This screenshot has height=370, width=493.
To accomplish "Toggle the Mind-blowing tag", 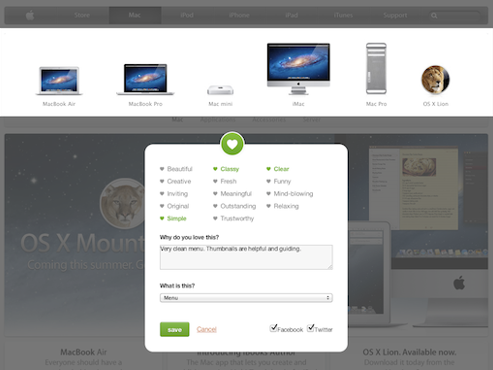I will pos(290,194).
